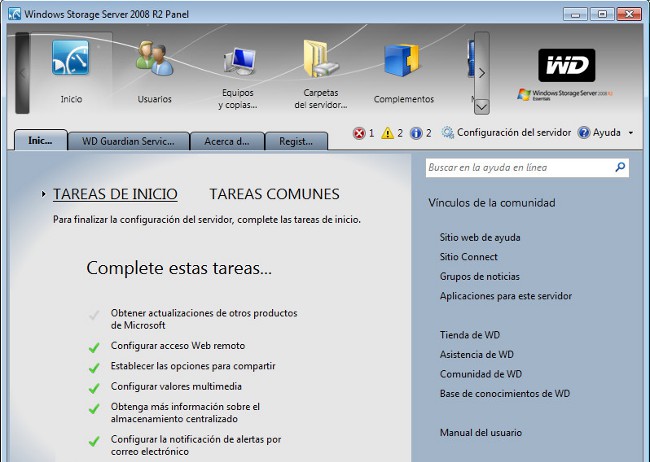
Task: Maximize the Panel window
Action: coord(602,15)
